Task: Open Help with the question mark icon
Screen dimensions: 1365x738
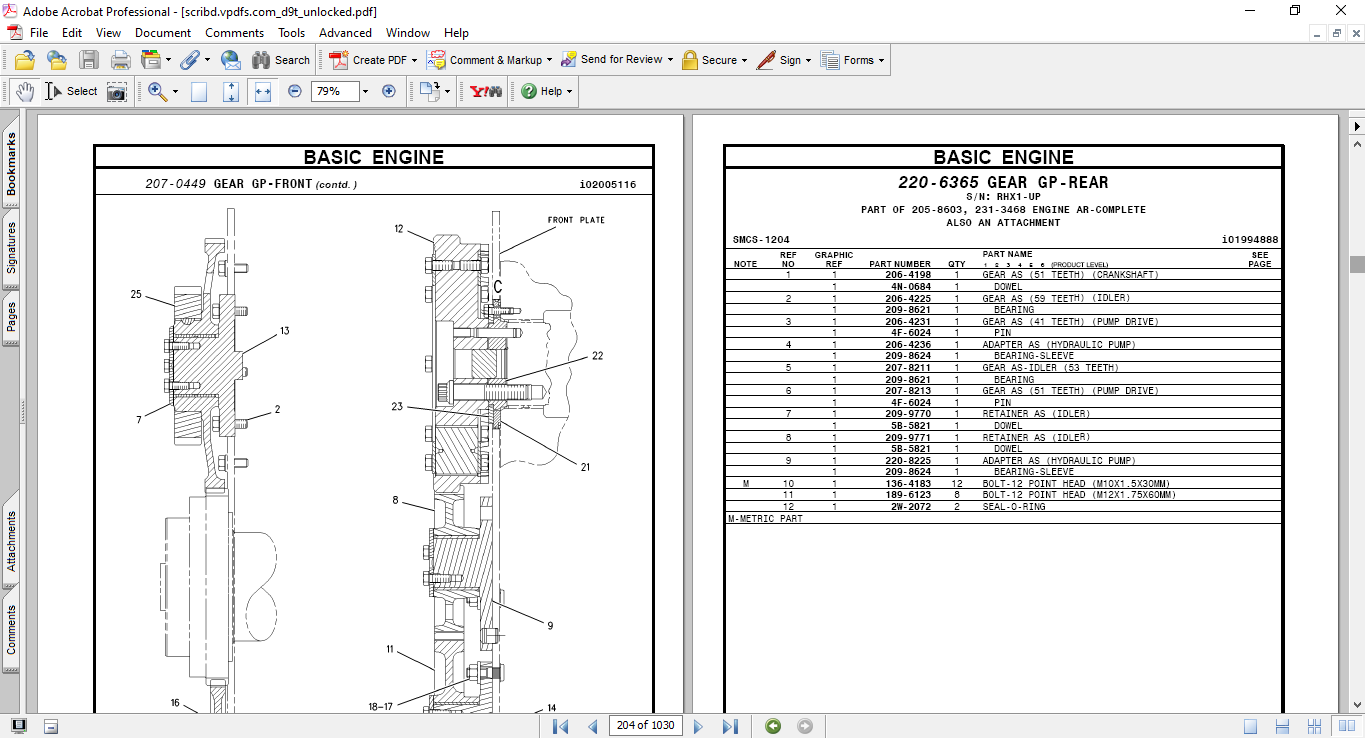Action: pos(527,91)
